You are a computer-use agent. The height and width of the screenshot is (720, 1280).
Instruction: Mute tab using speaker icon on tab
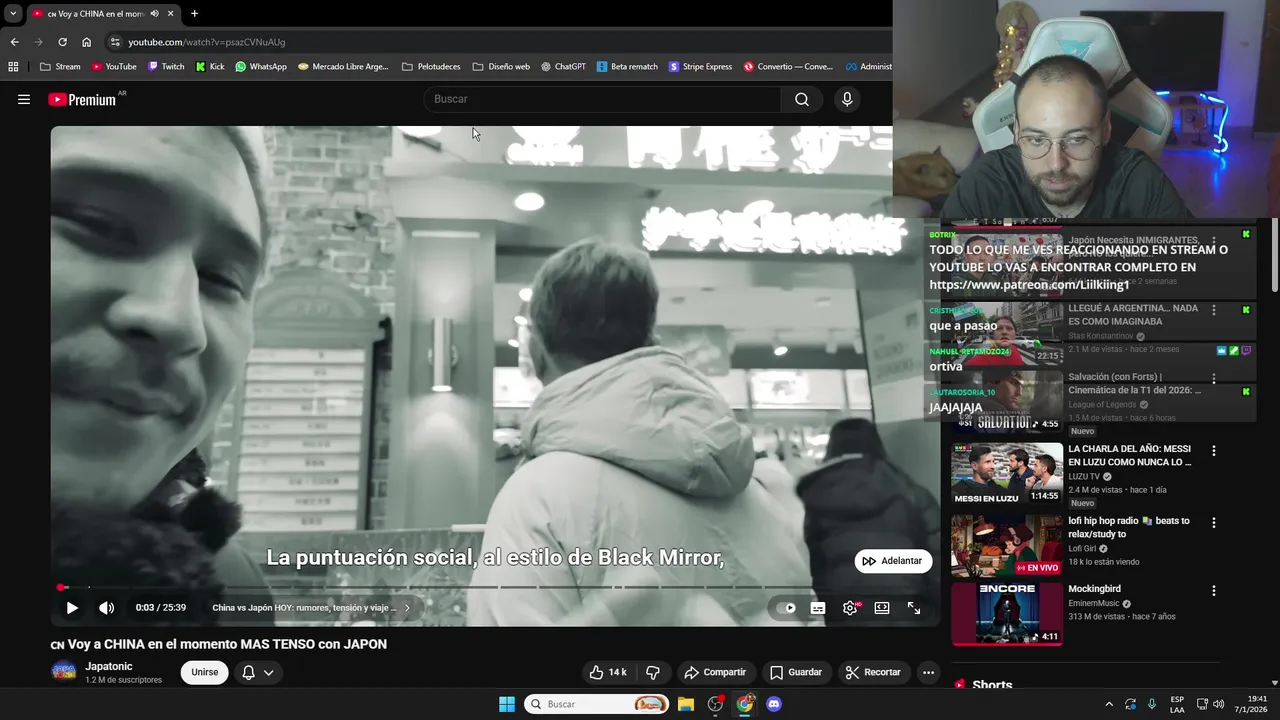point(154,14)
